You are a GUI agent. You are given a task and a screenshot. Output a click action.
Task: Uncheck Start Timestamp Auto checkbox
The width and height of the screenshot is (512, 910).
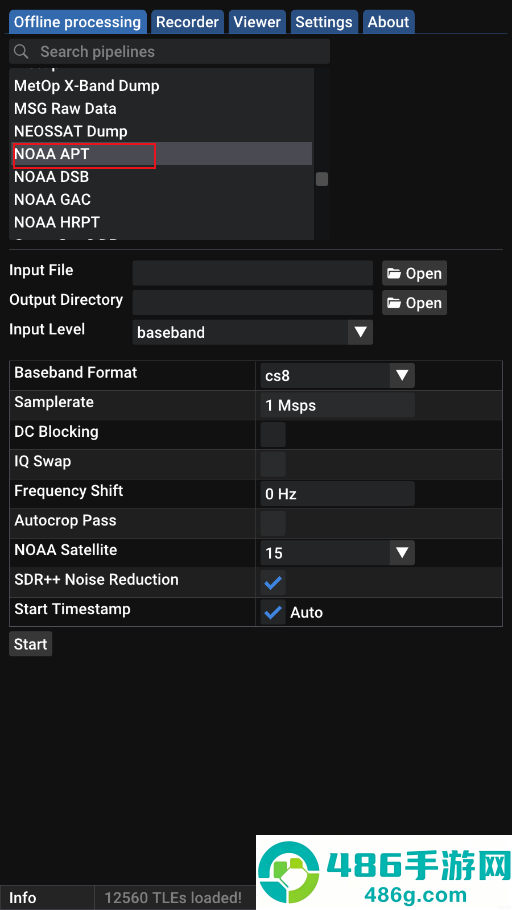click(273, 612)
